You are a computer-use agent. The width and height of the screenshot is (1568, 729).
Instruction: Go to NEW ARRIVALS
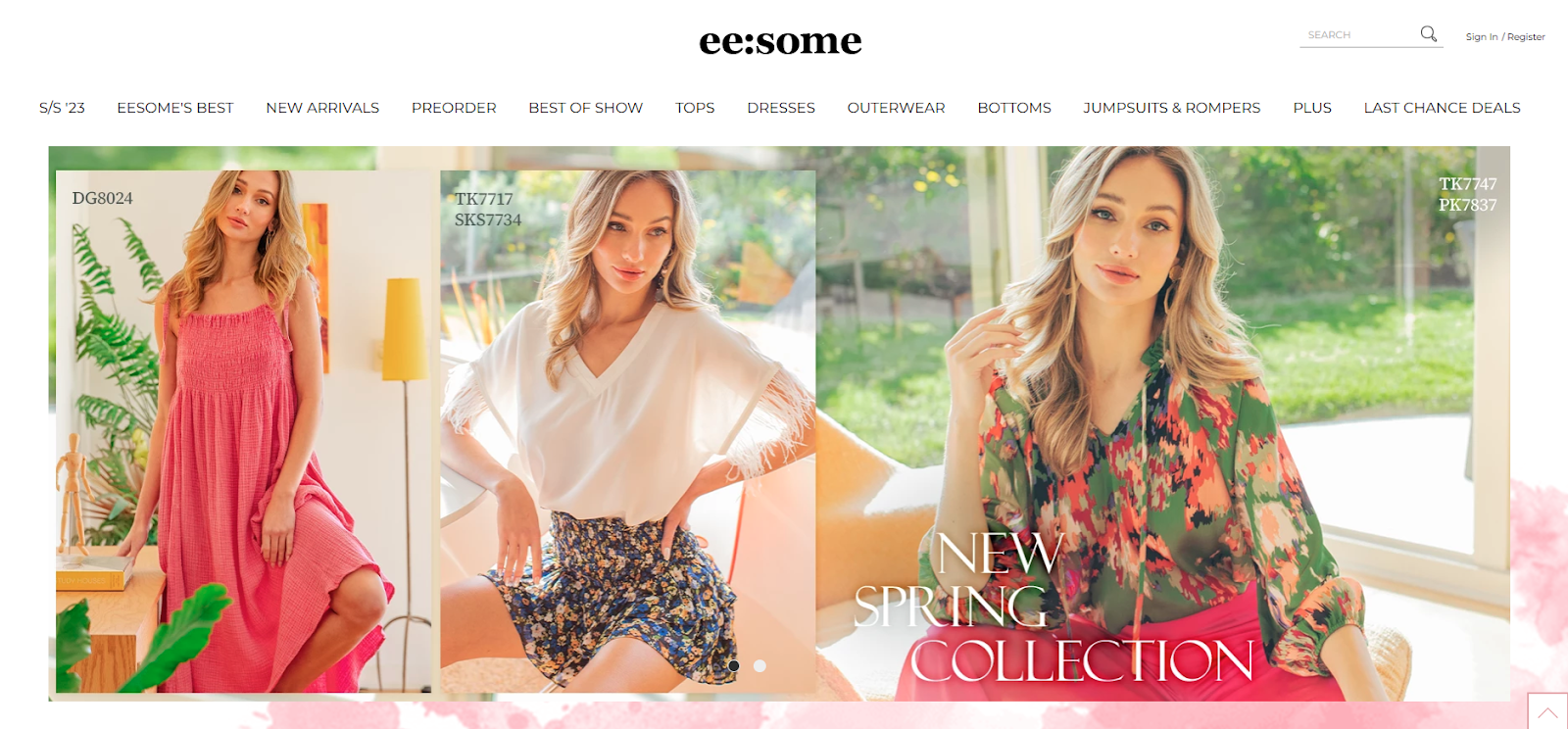click(x=322, y=108)
